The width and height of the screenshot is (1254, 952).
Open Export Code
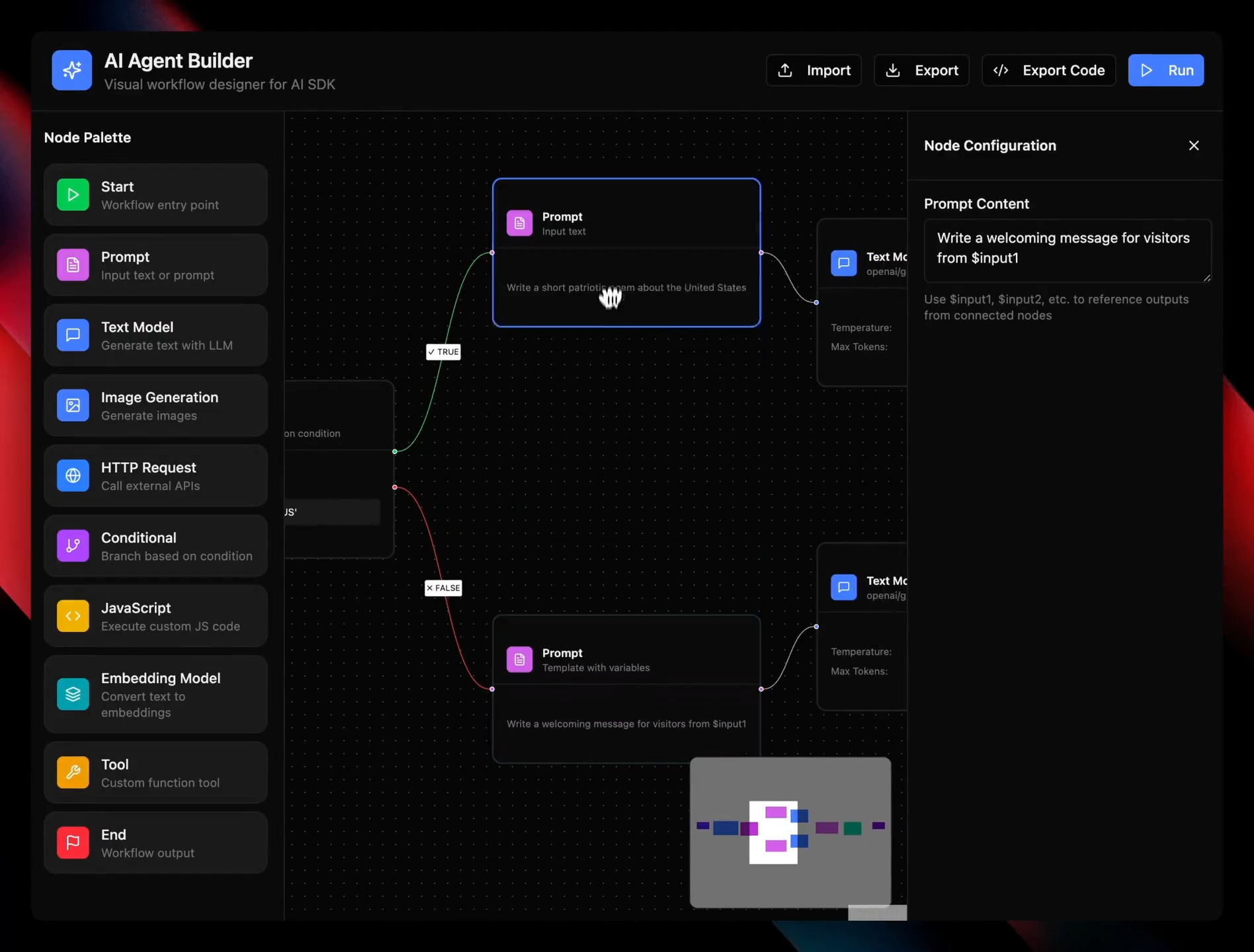click(1048, 70)
